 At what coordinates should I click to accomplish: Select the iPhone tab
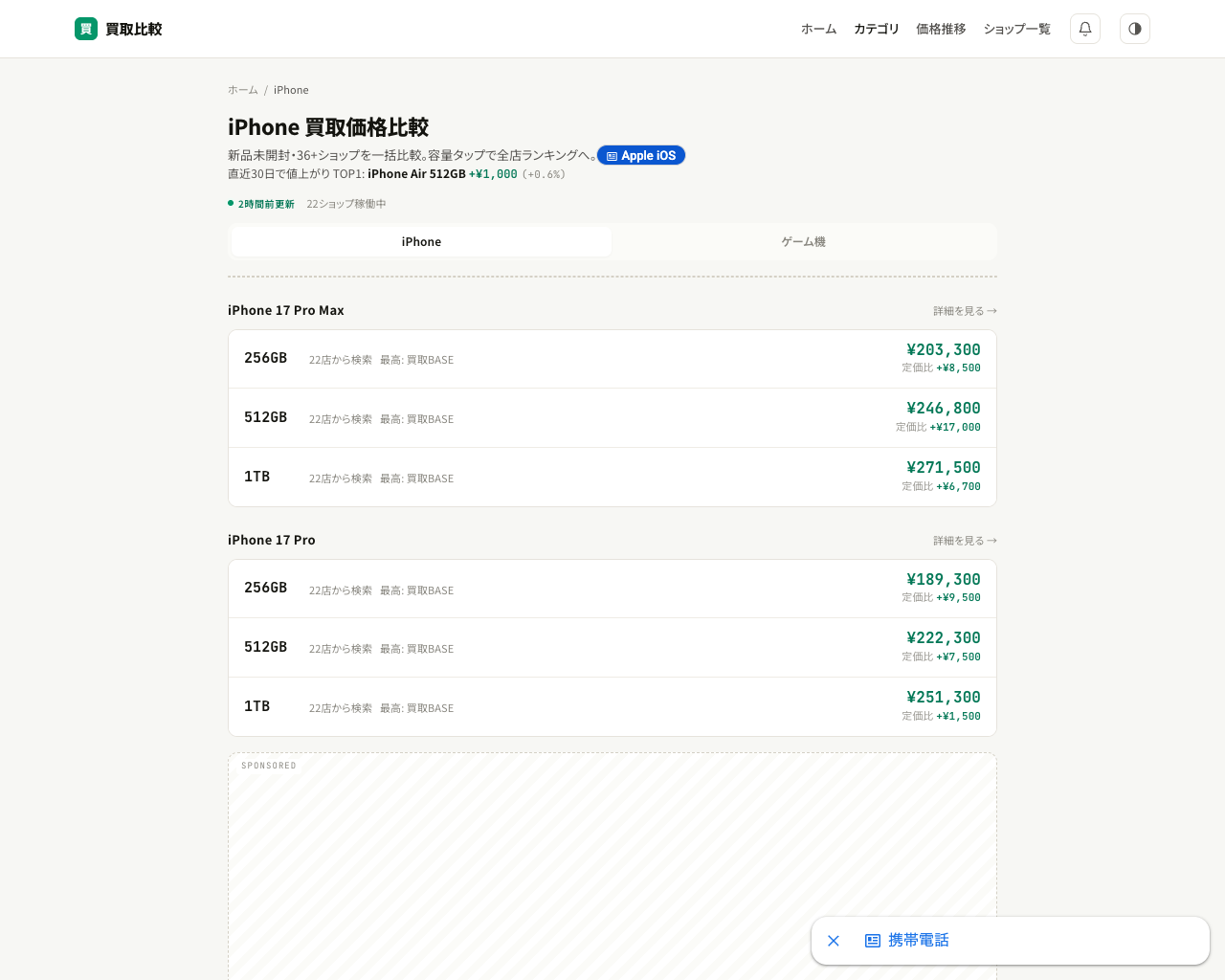tap(421, 242)
